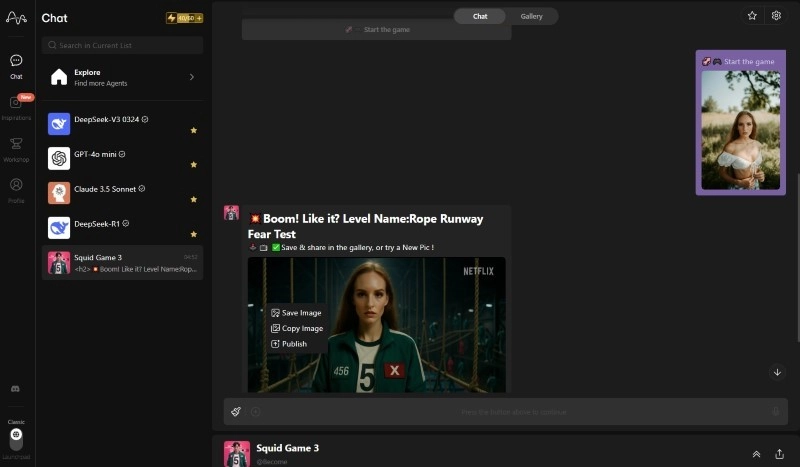Open chat settings gear icon
The height and width of the screenshot is (467, 800).
pos(776,16)
